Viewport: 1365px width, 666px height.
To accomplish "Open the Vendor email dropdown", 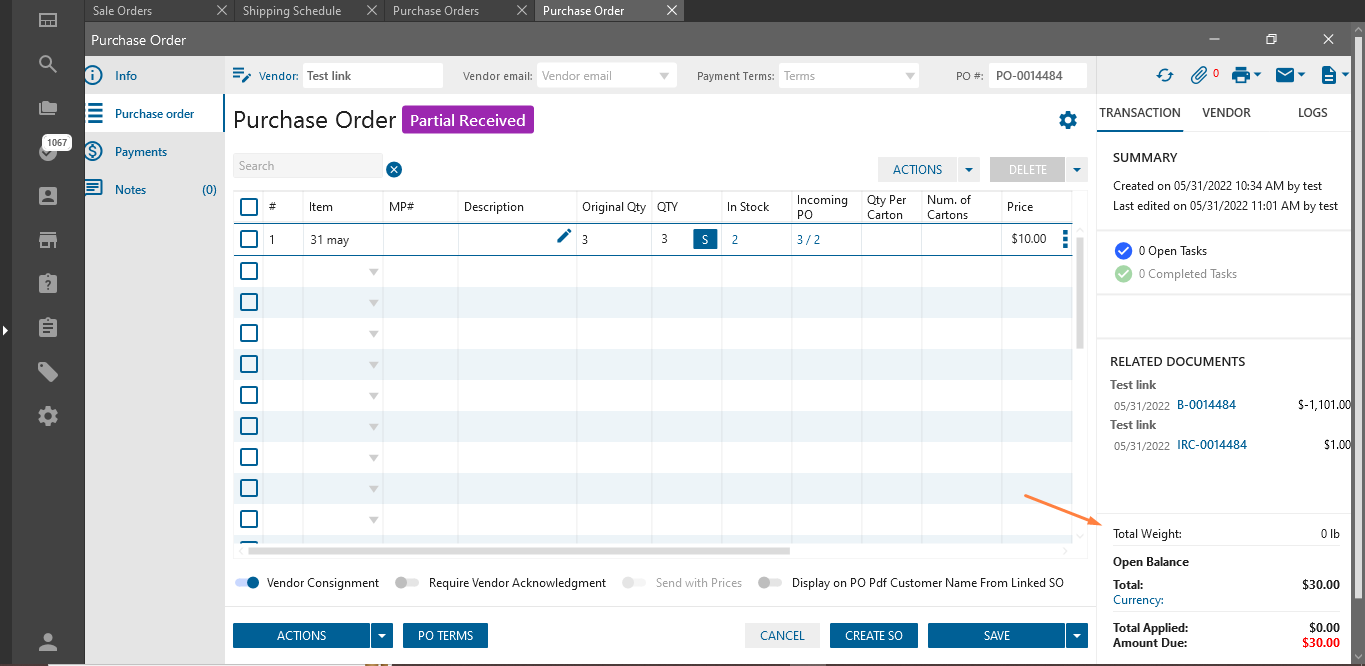I will 664,76.
